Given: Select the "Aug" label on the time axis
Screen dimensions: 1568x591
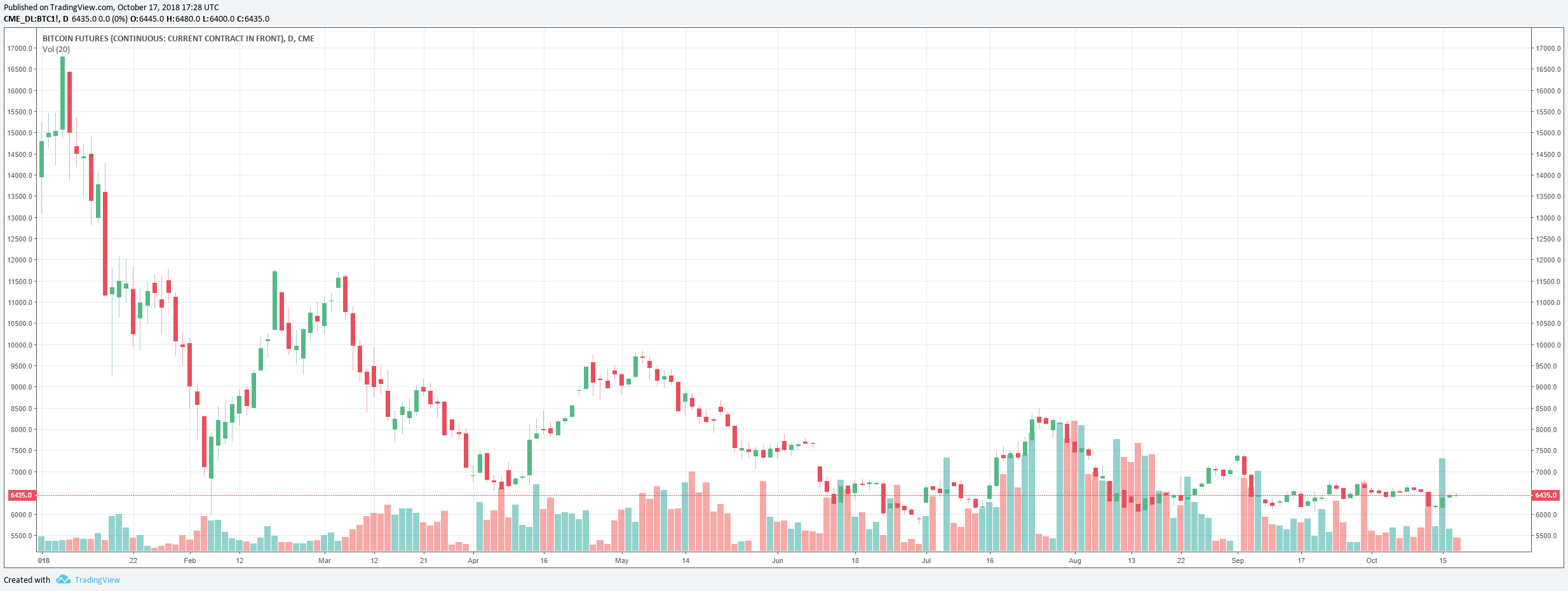Looking at the screenshot, I should [1075, 560].
